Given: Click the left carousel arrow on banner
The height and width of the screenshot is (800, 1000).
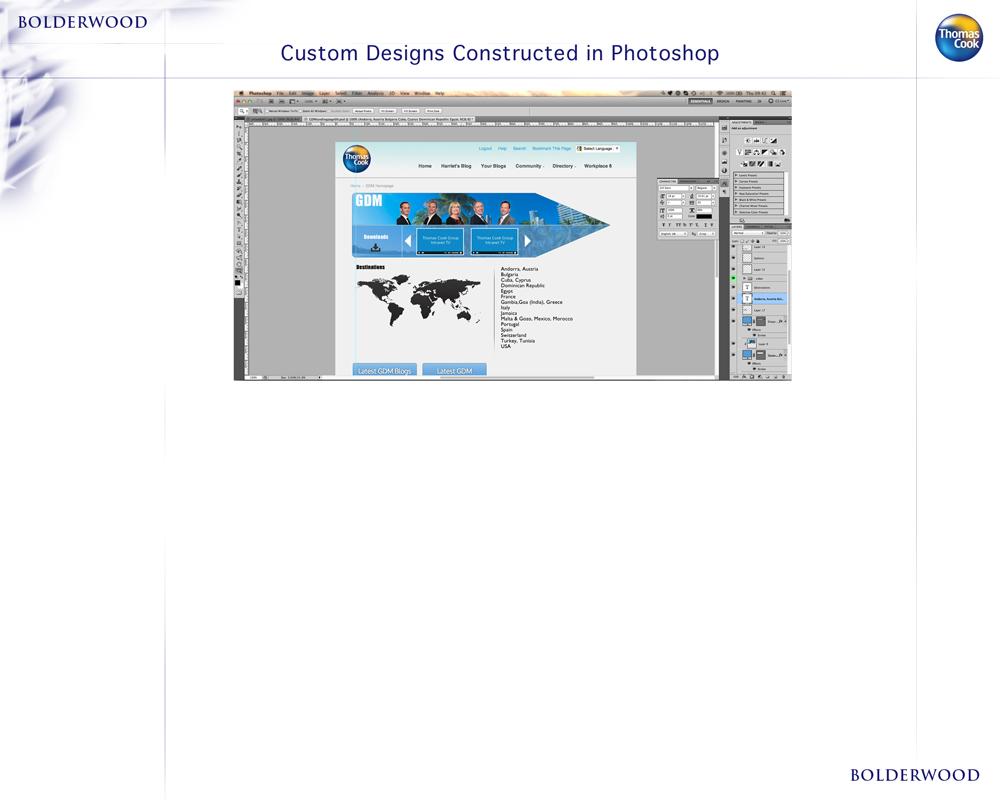Looking at the screenshot, I should point(408,241).
